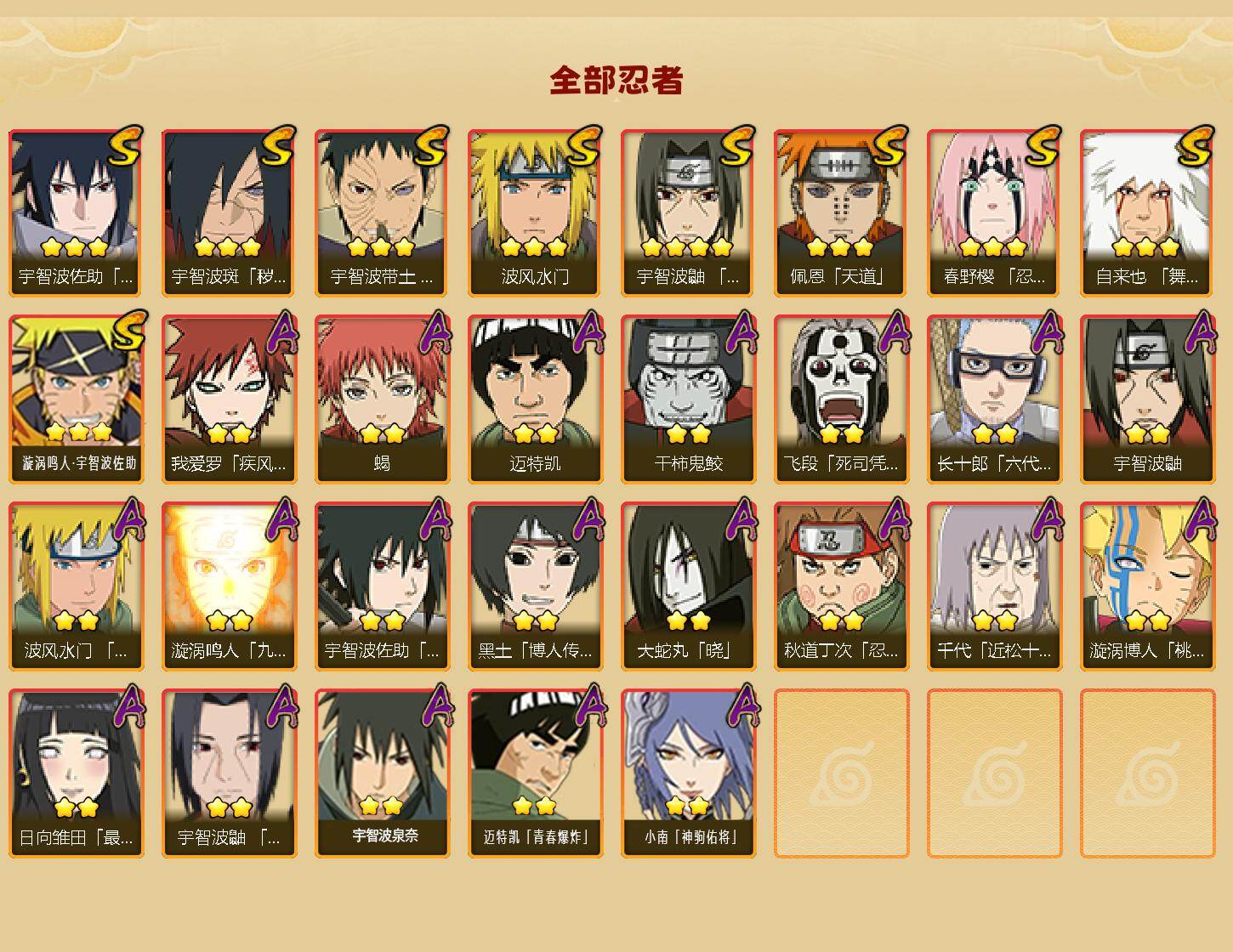Click the first empty ninja slot
This screenshot has height=952, width=1233.
point(841,773)
